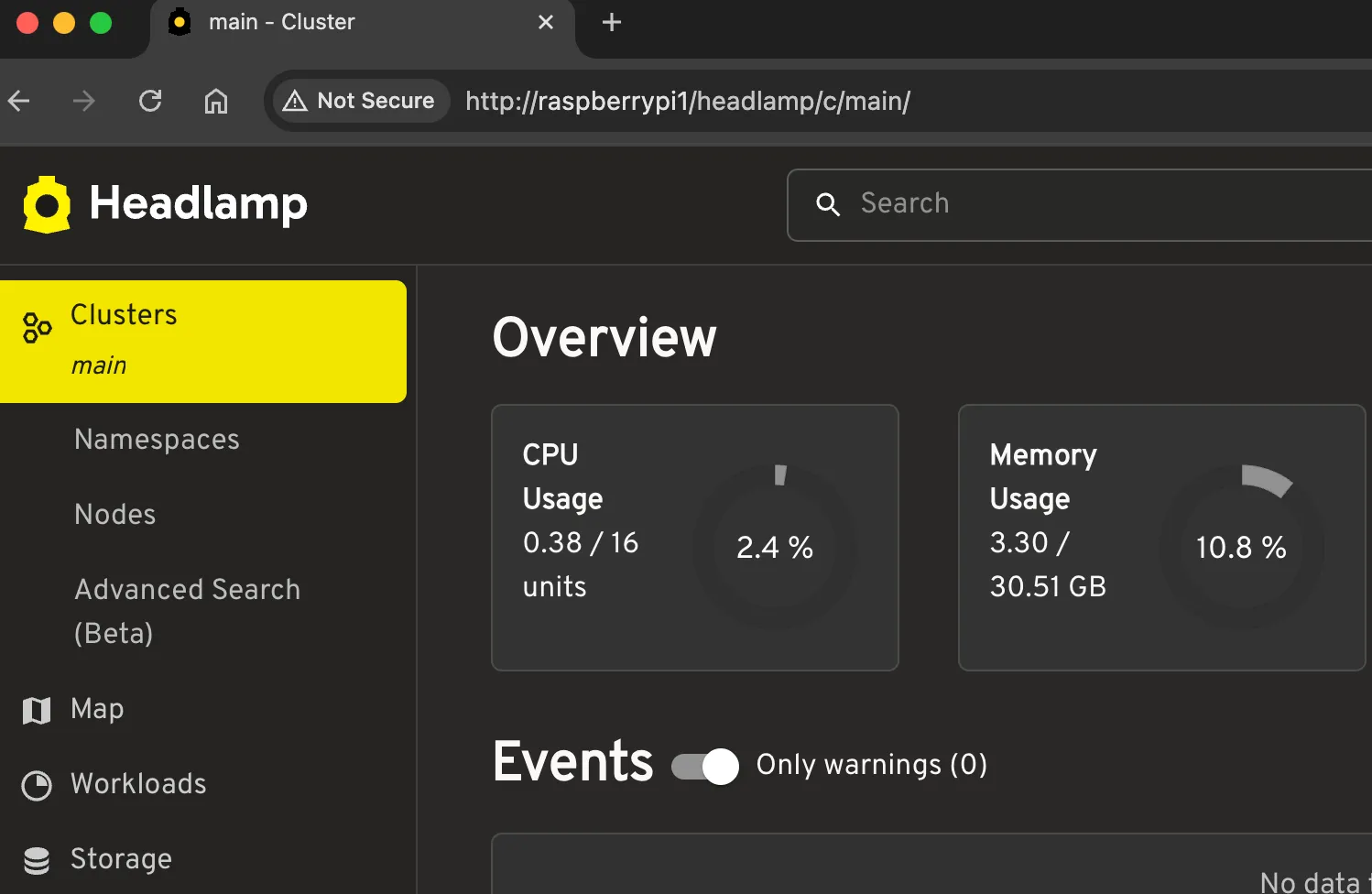Open a new browser tab
The width and height of the screenshot is (1372, 894).
click(610, 22)
